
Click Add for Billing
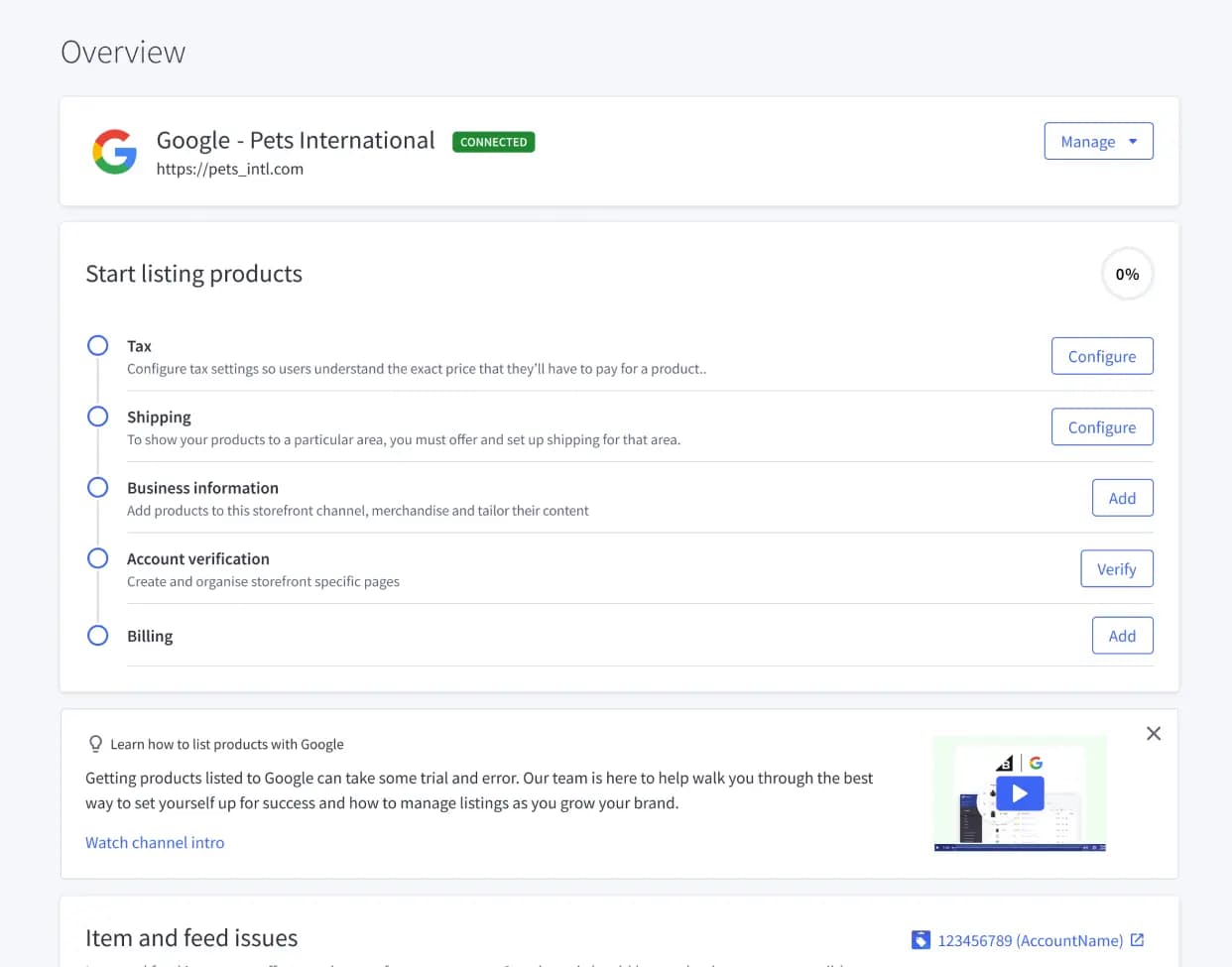(x=1122, y=636)
